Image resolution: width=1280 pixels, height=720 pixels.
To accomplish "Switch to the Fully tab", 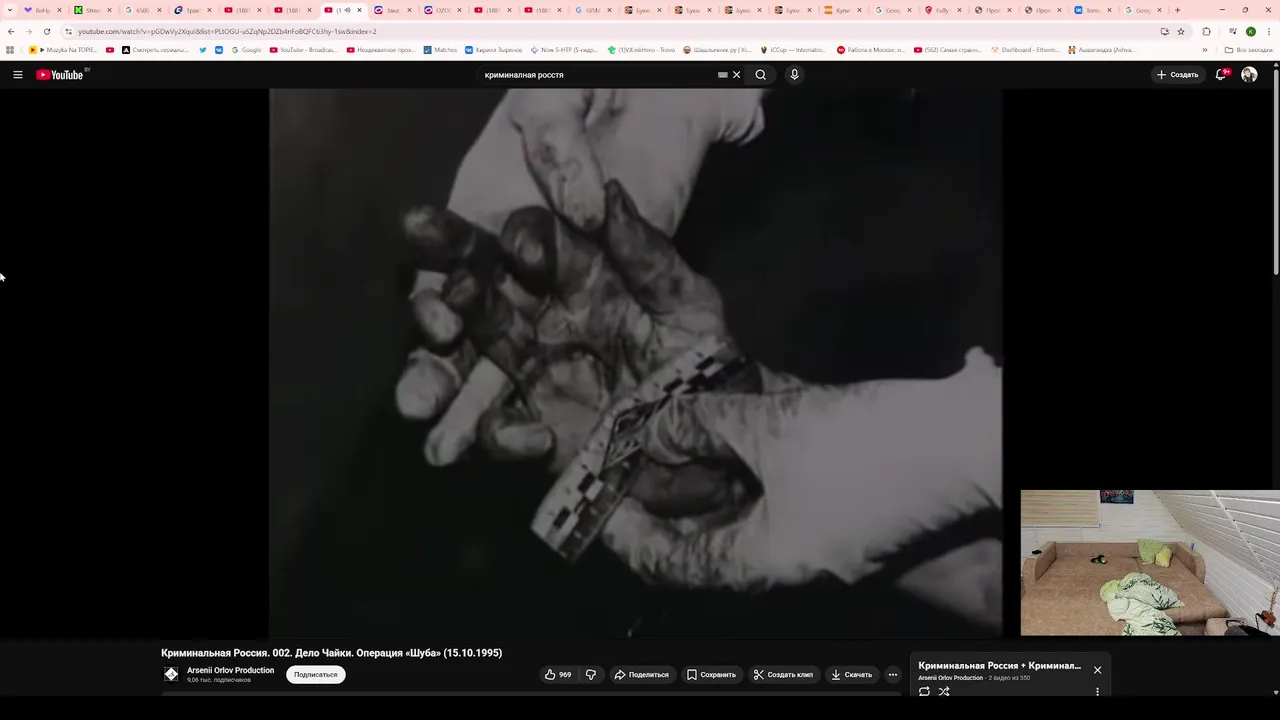I will (x=942, y=10).
